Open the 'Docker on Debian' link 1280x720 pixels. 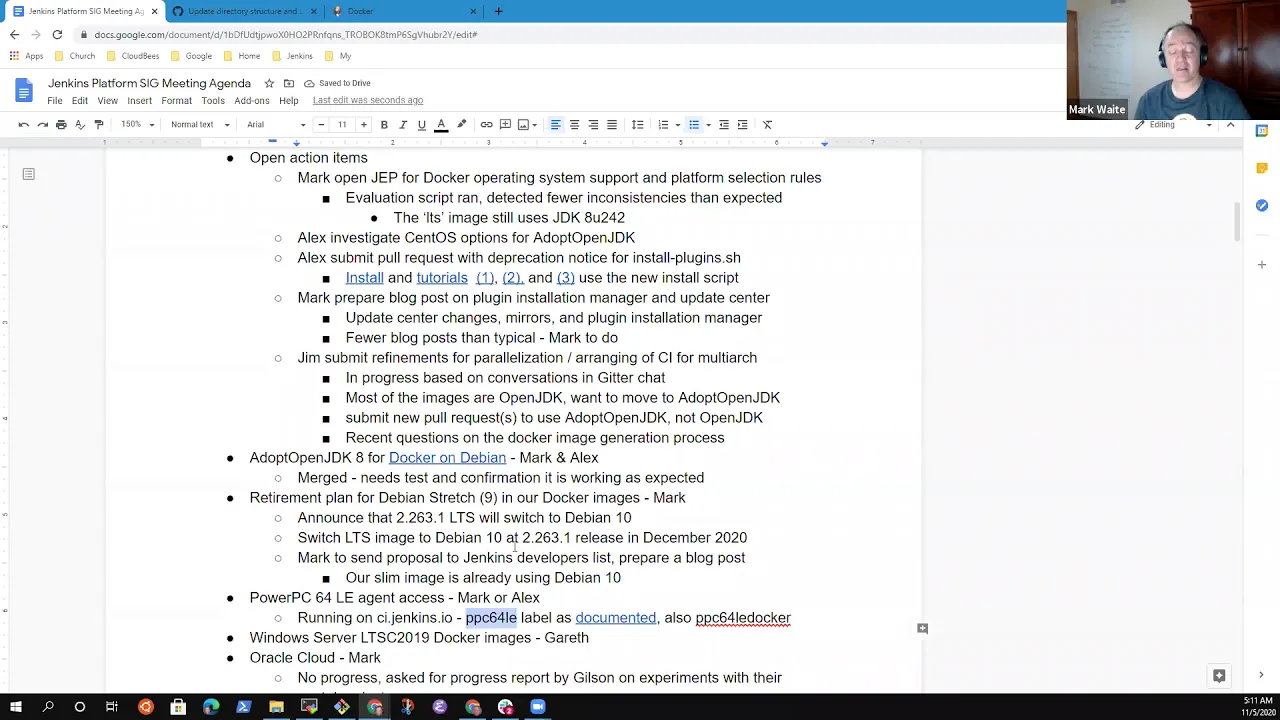[447, 458]
